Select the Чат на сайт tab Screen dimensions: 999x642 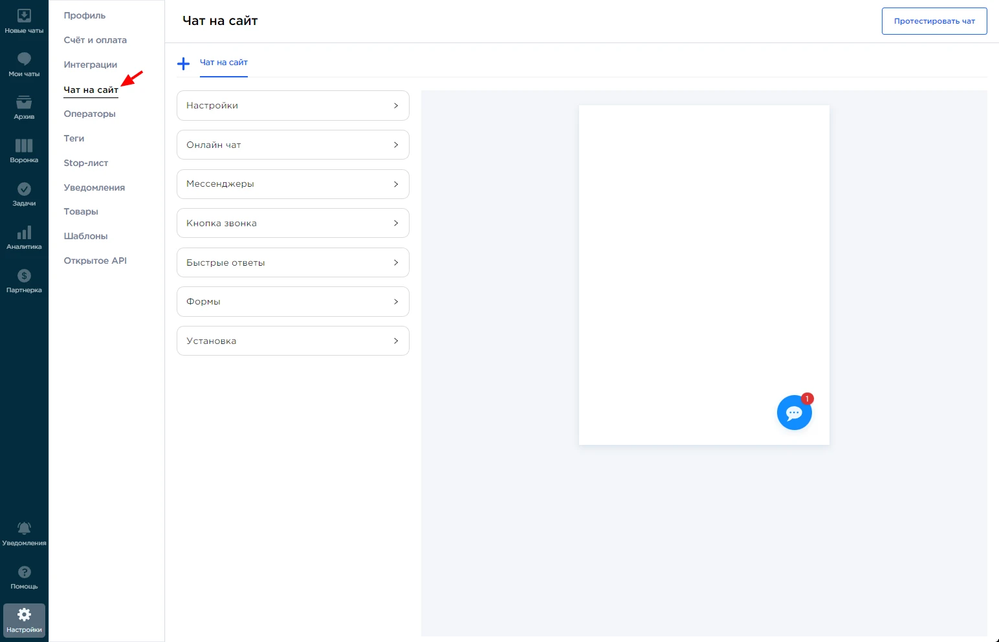point(224,63)
